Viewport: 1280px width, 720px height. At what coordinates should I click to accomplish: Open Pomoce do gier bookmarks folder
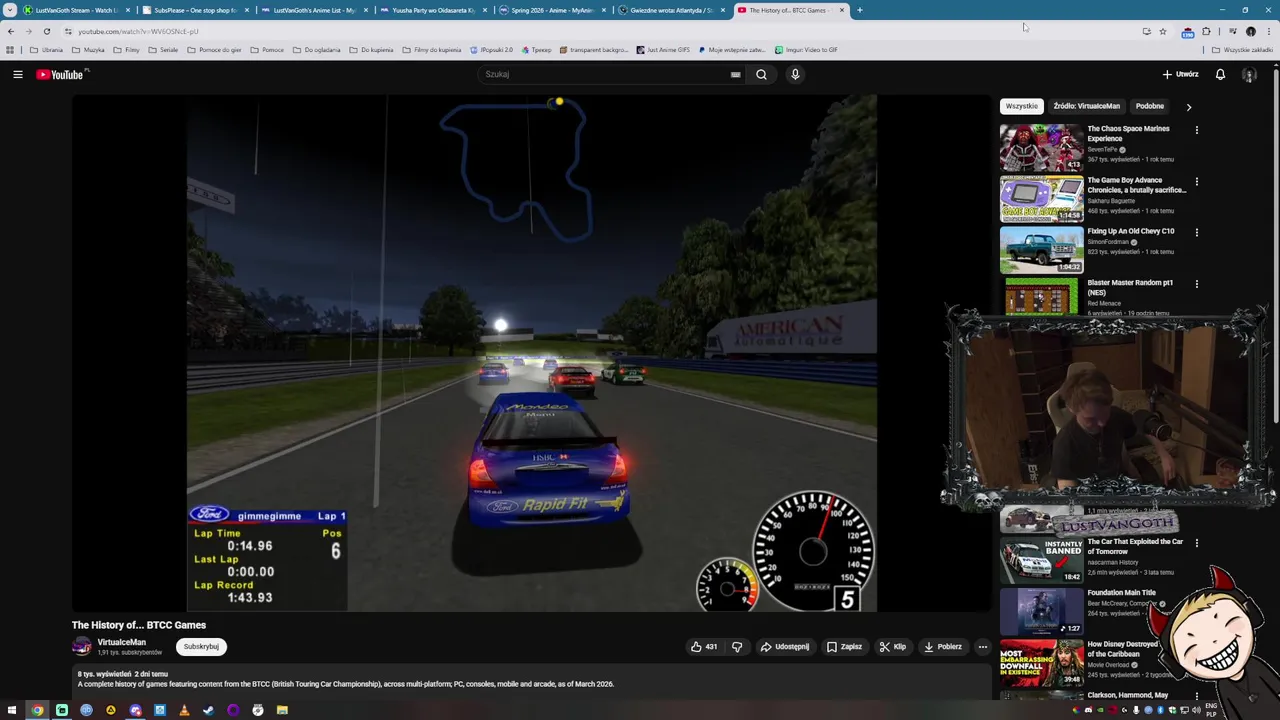point(214,50)
